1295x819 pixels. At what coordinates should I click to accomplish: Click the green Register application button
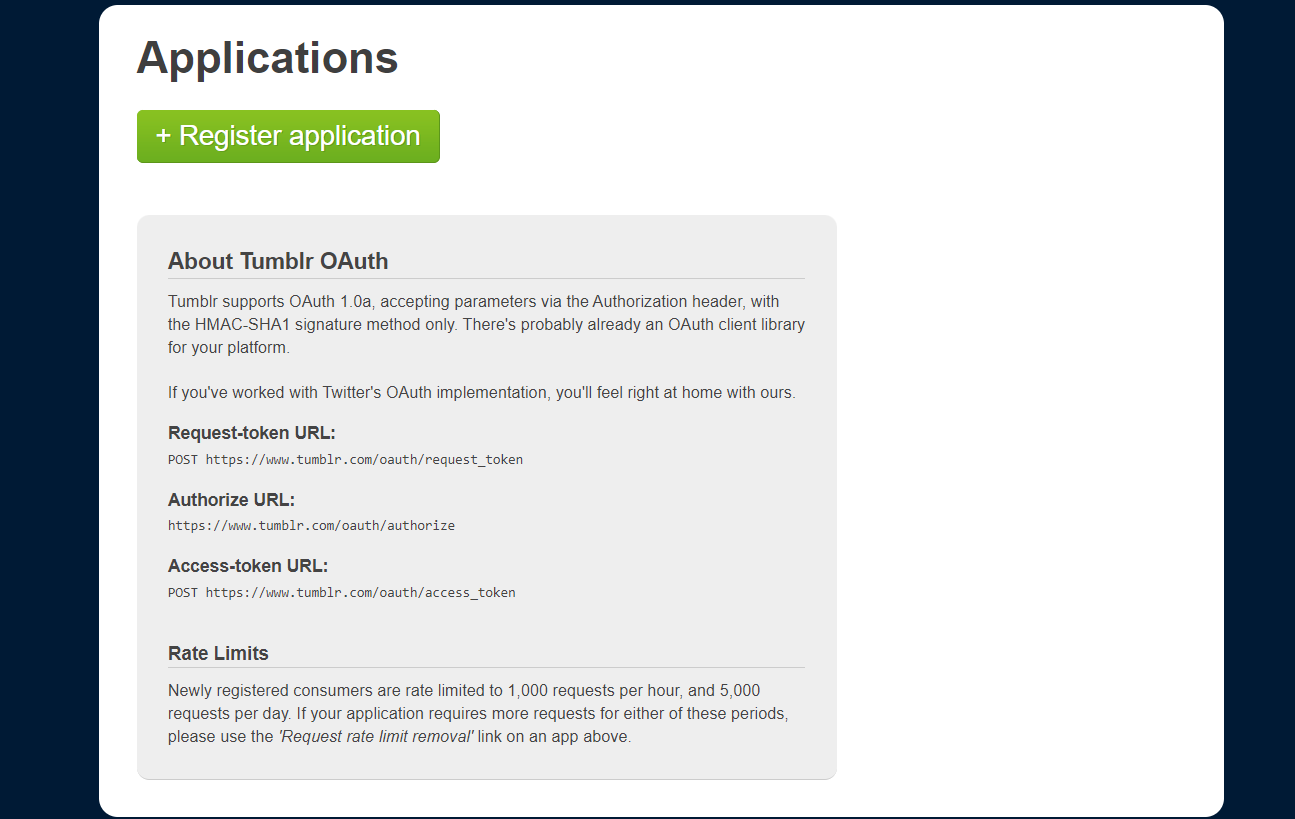click(288, 136)
